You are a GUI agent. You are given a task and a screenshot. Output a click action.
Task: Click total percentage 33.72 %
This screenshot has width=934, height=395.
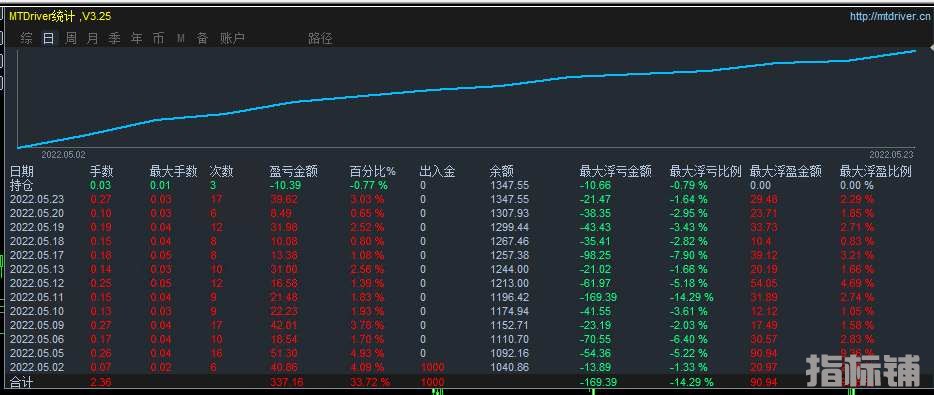[370, 382]
